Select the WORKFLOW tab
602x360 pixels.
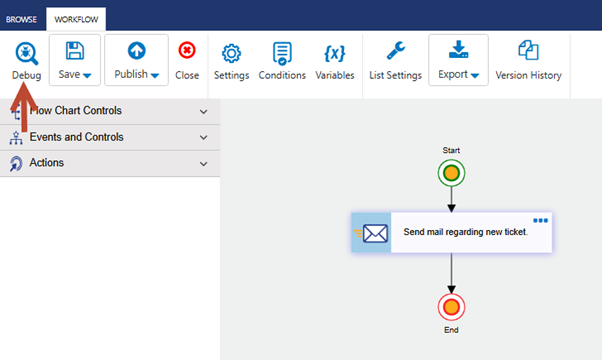coord(76,19)
